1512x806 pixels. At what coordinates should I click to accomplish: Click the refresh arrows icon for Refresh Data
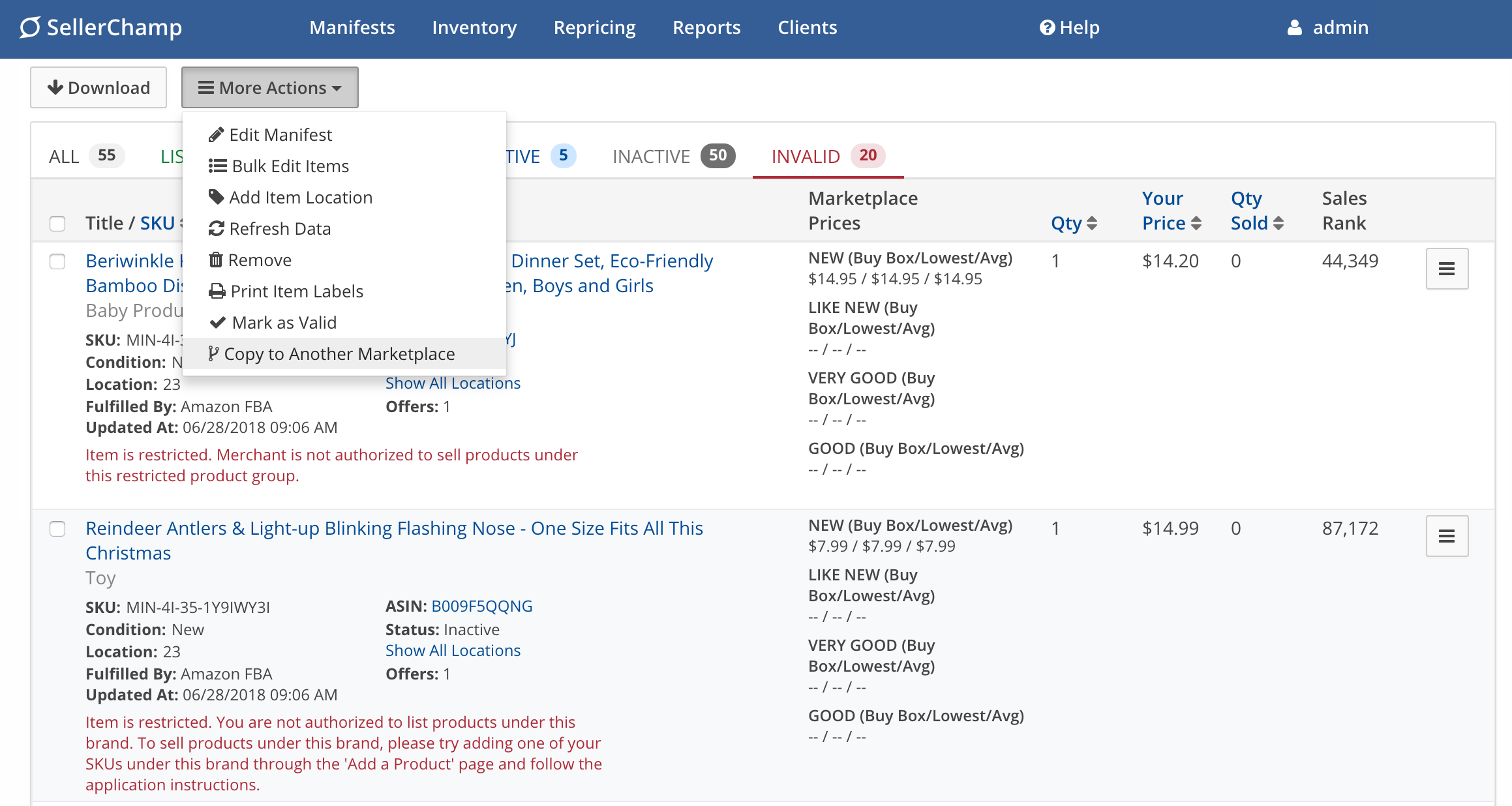tap(216, 229)
